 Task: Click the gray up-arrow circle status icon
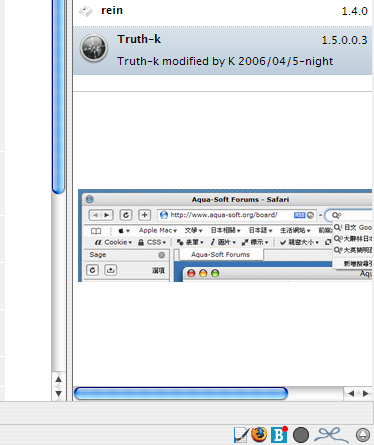tap(363, 435)
